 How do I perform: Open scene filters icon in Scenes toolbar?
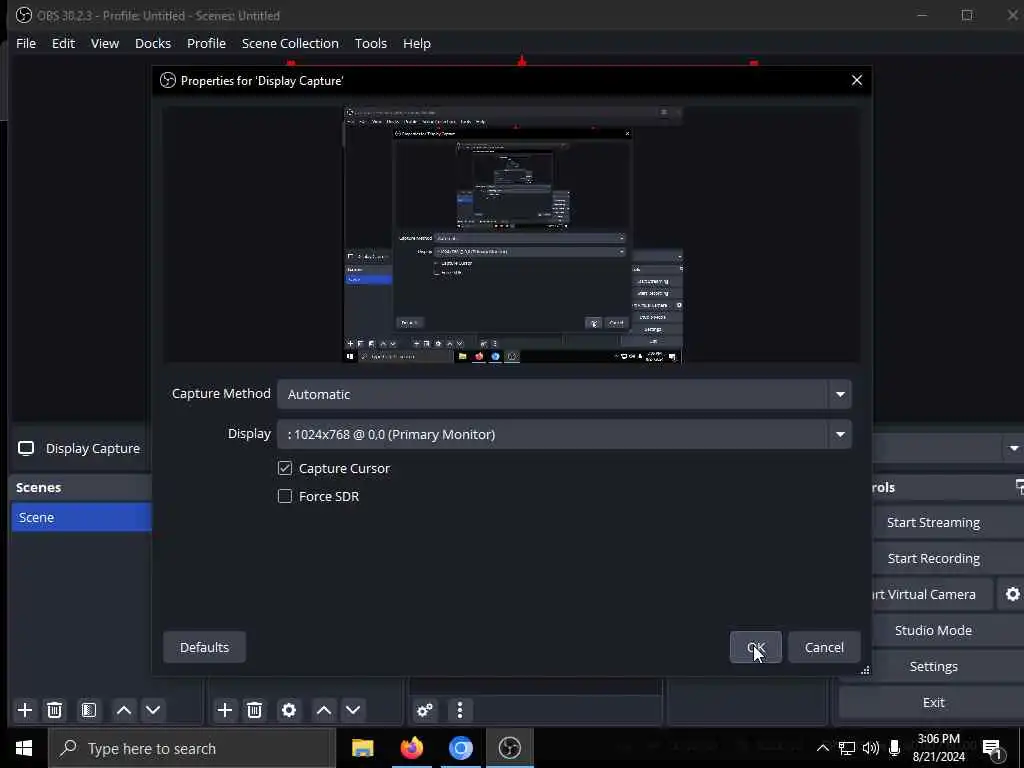(89, 710)
